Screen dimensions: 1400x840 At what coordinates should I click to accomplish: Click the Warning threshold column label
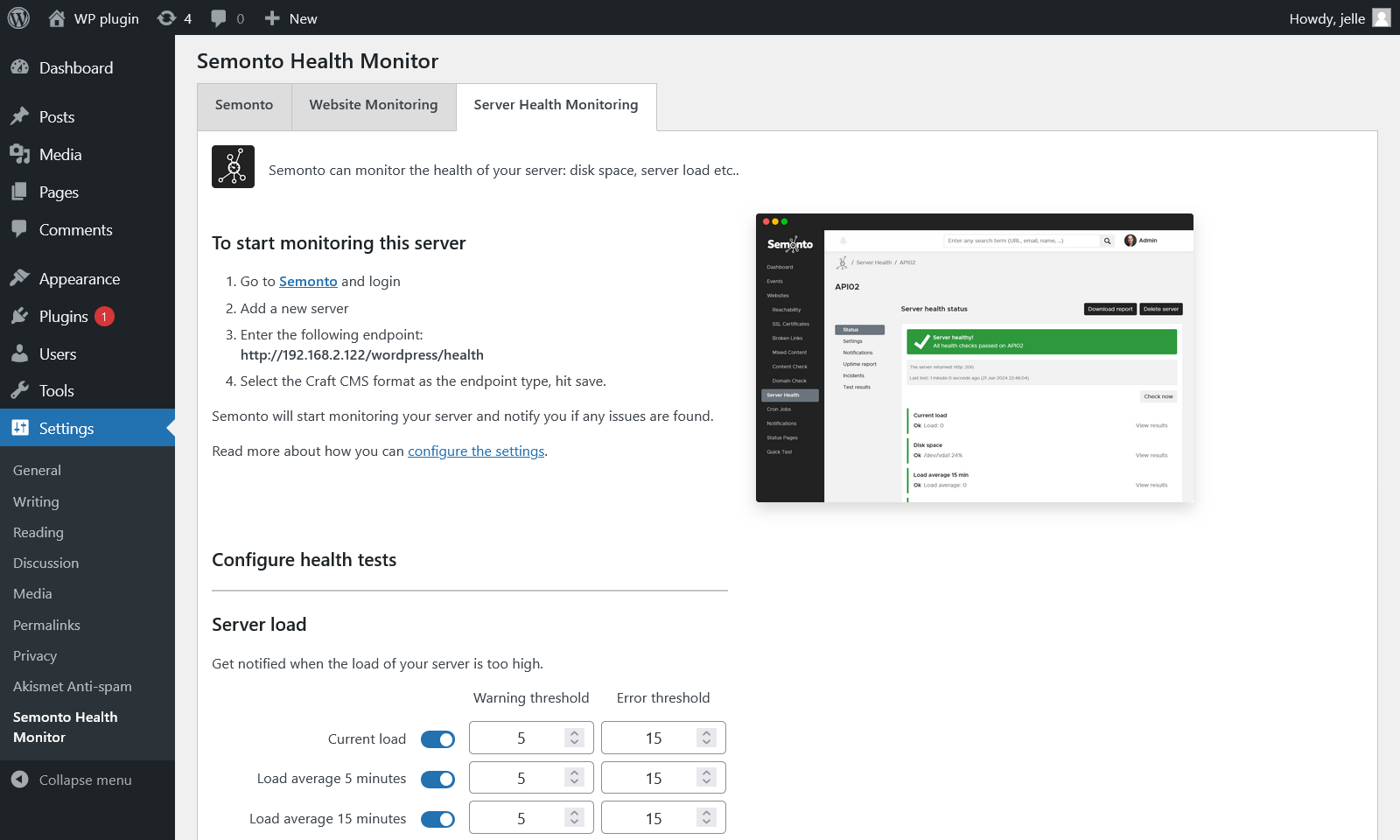(x=531, y=697)
